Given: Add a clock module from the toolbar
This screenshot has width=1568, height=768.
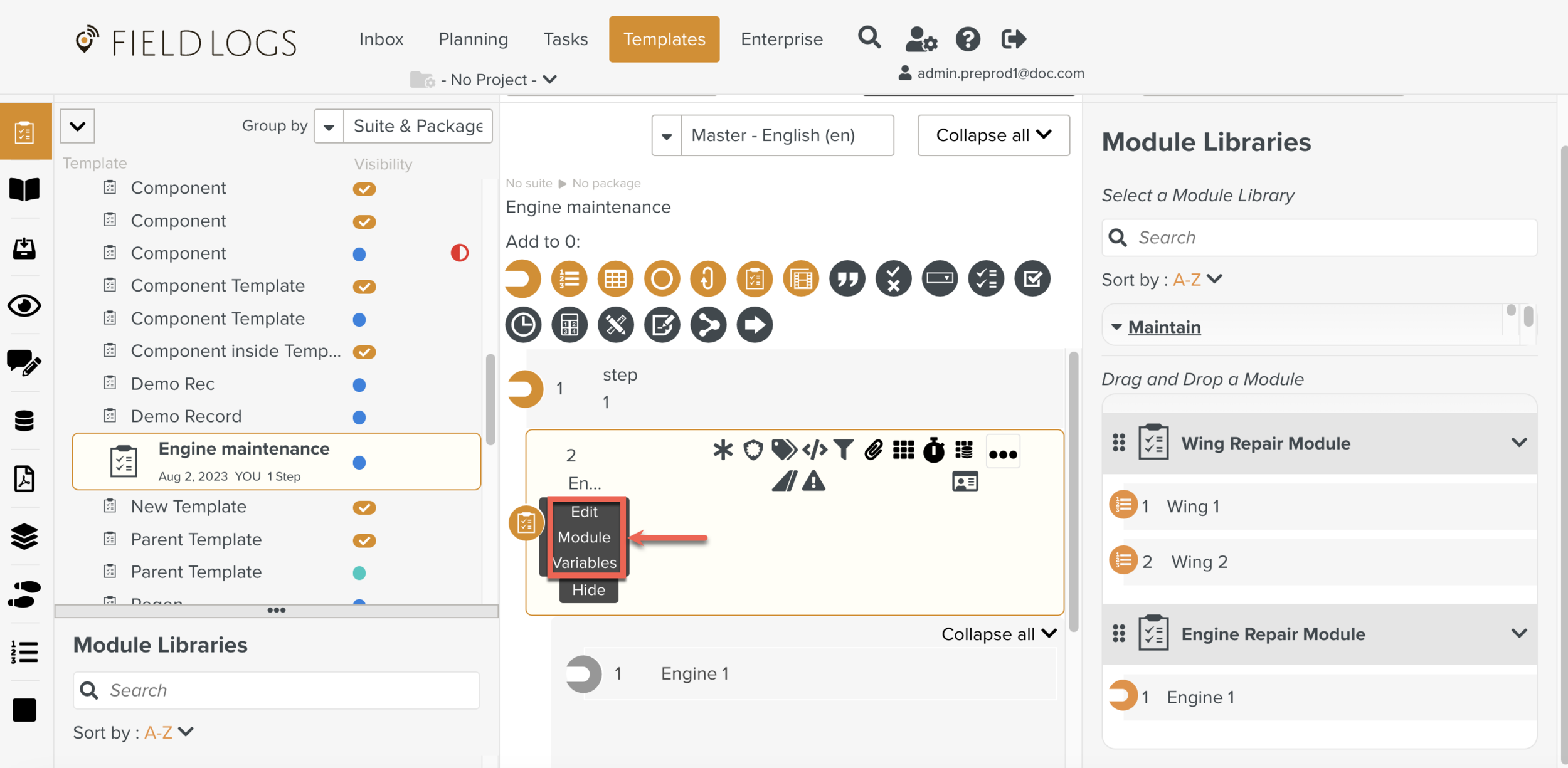Looking at the screenshot, I should pos(522,325).
